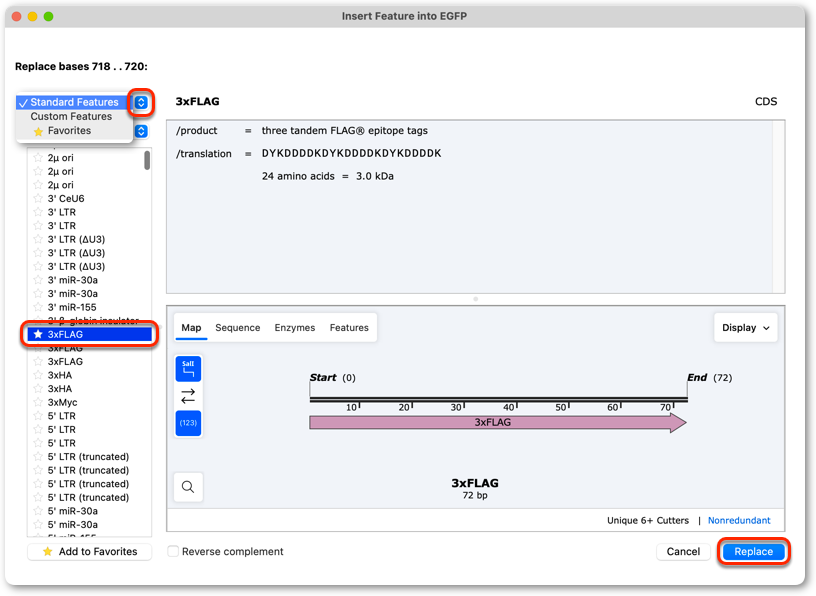This screenshot has width=816, height=596.
Task: Open the feature set dropdown arrows
Action: pyautogui.click(x=141, y=102)
